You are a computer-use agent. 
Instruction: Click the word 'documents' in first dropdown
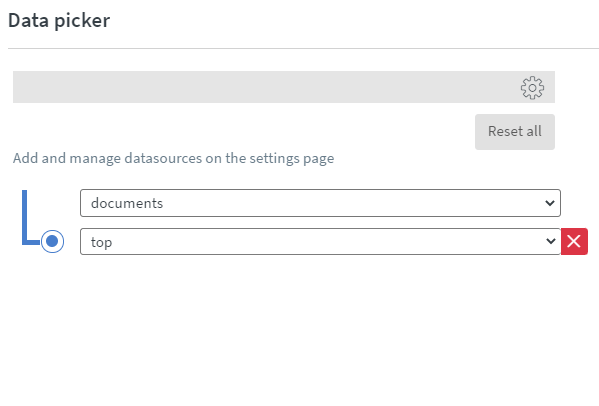127,203
